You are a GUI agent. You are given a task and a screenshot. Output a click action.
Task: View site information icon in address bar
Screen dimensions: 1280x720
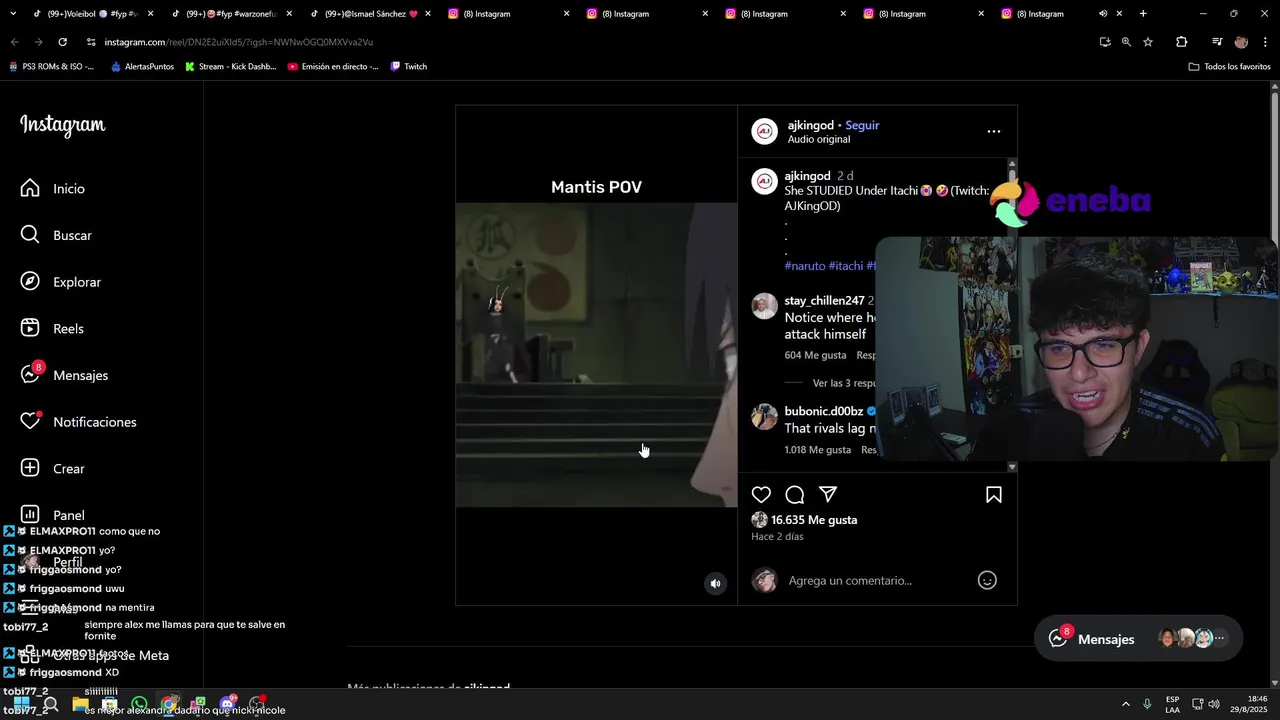click(91, 42)
